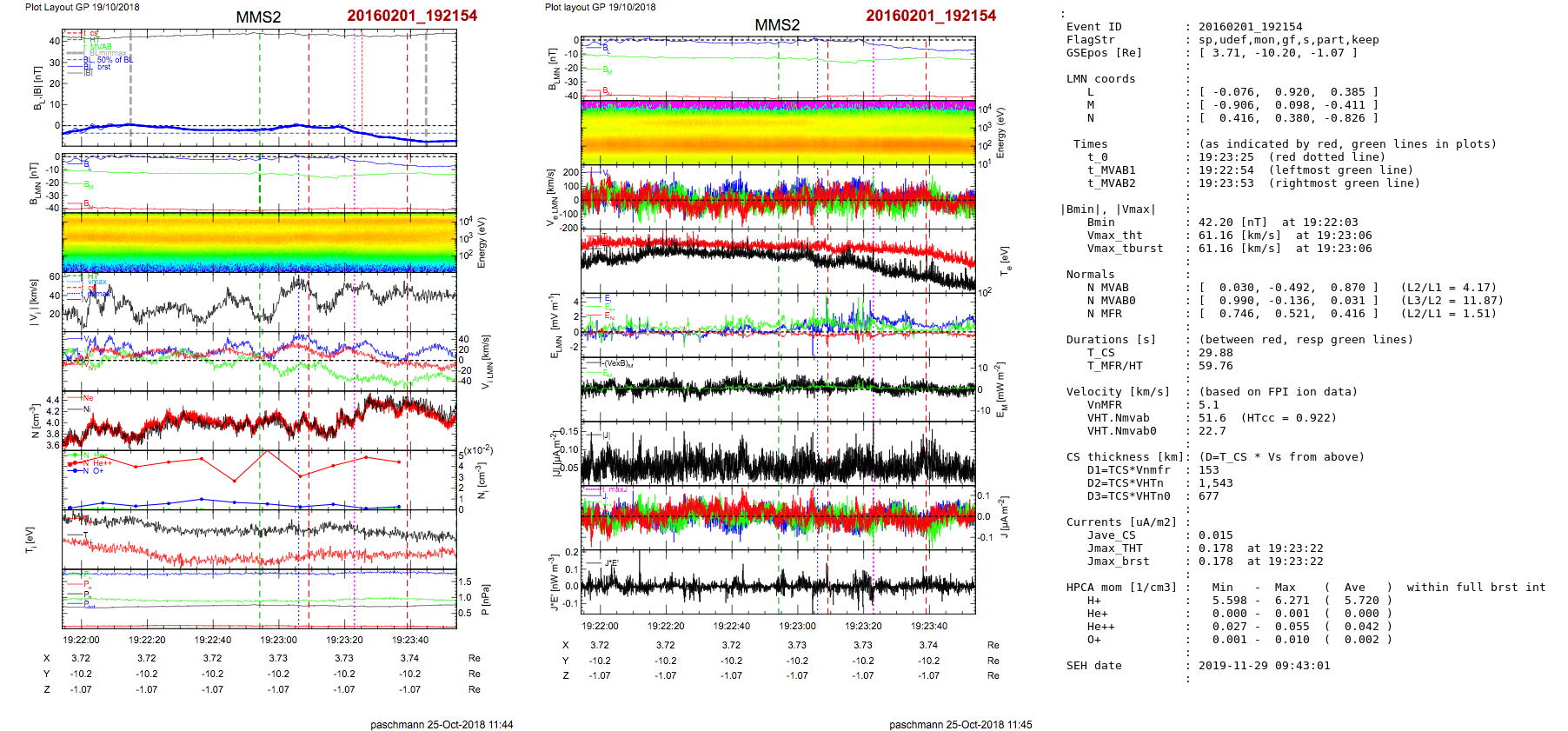1568x731 pixels.
Task: Click the Durations [s] heading
Action: (1111, 340)
